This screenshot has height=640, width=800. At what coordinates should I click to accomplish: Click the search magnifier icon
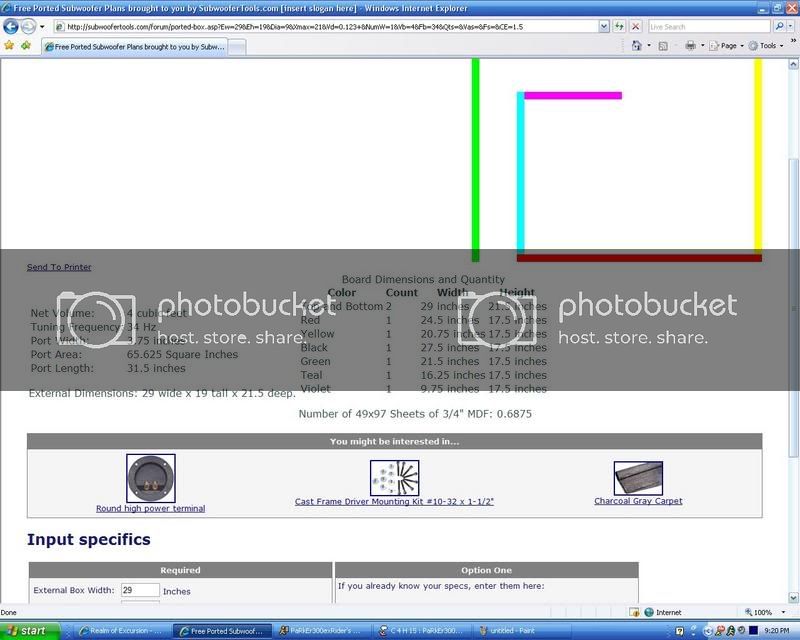click(x=779, y=27)
